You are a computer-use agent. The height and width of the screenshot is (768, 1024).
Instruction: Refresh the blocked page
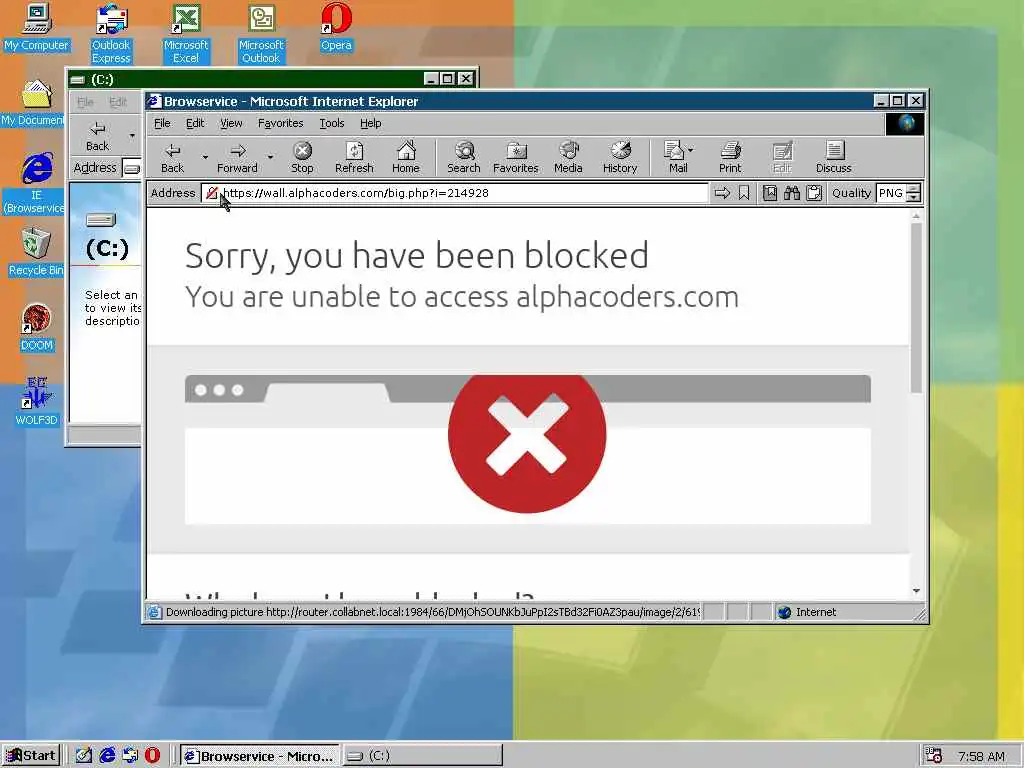pos(354,158)
